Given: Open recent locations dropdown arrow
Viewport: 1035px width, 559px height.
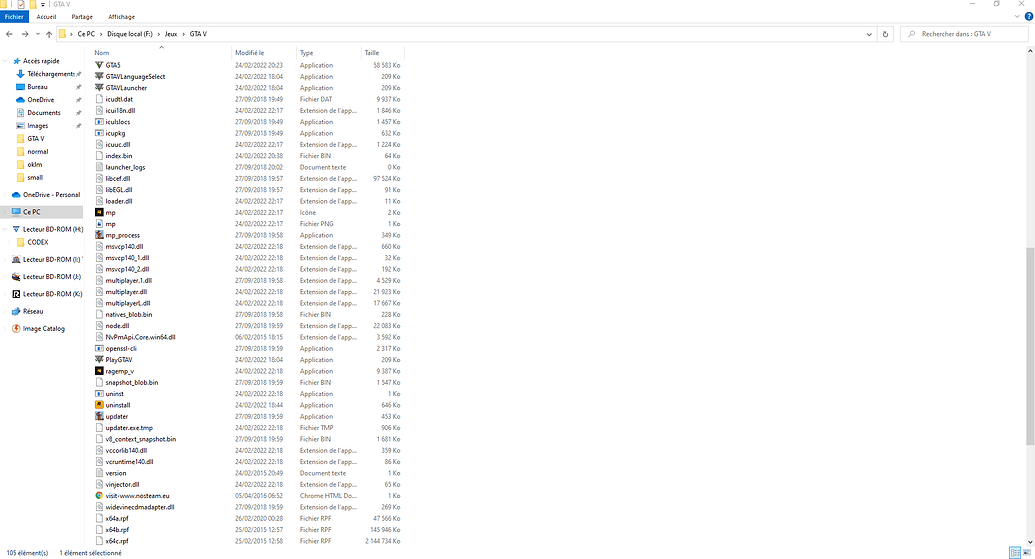Looking at the screenshot, I should point(38,34).
